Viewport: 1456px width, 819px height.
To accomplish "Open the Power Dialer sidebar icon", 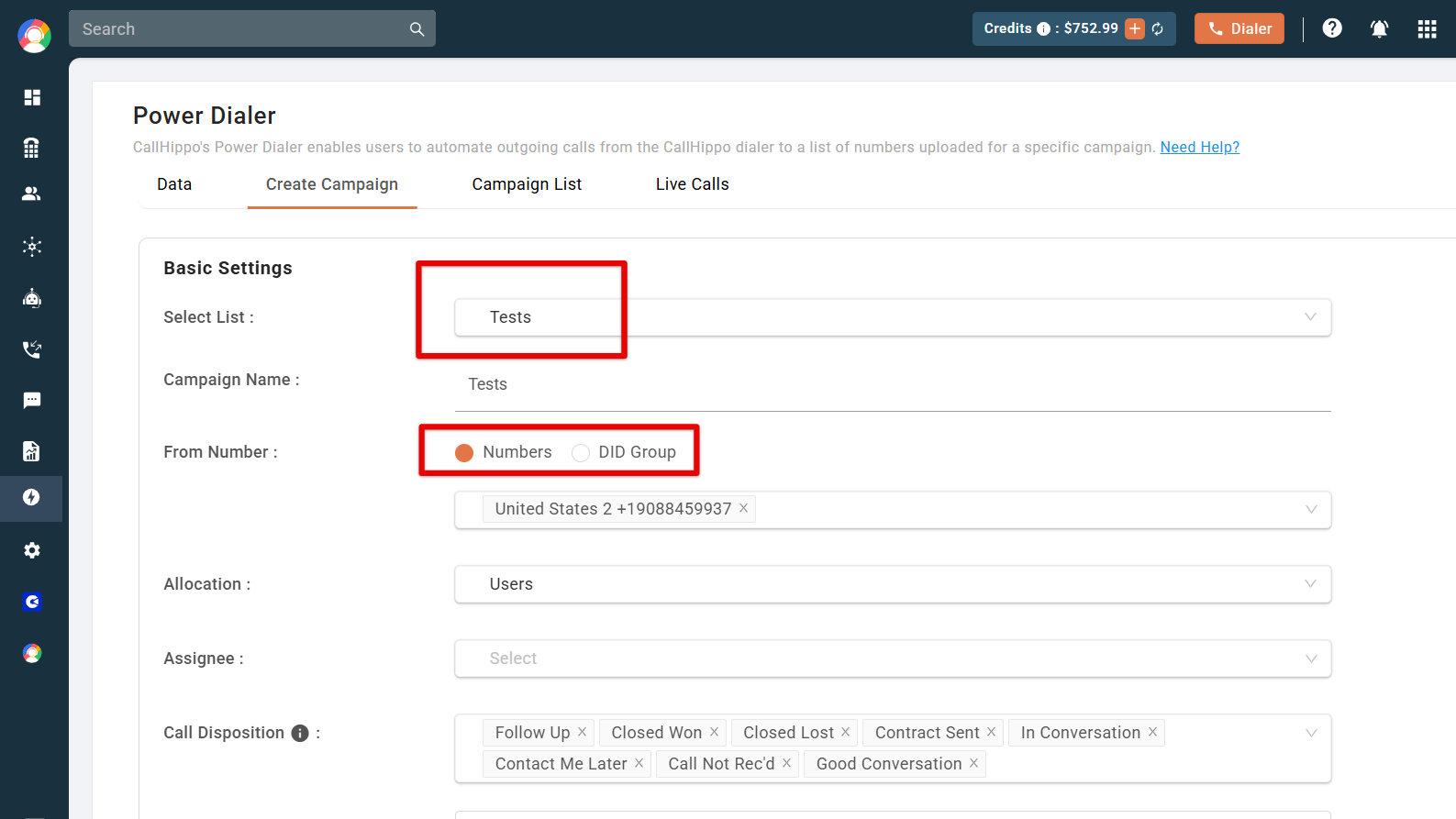I will tap(32, 497).
